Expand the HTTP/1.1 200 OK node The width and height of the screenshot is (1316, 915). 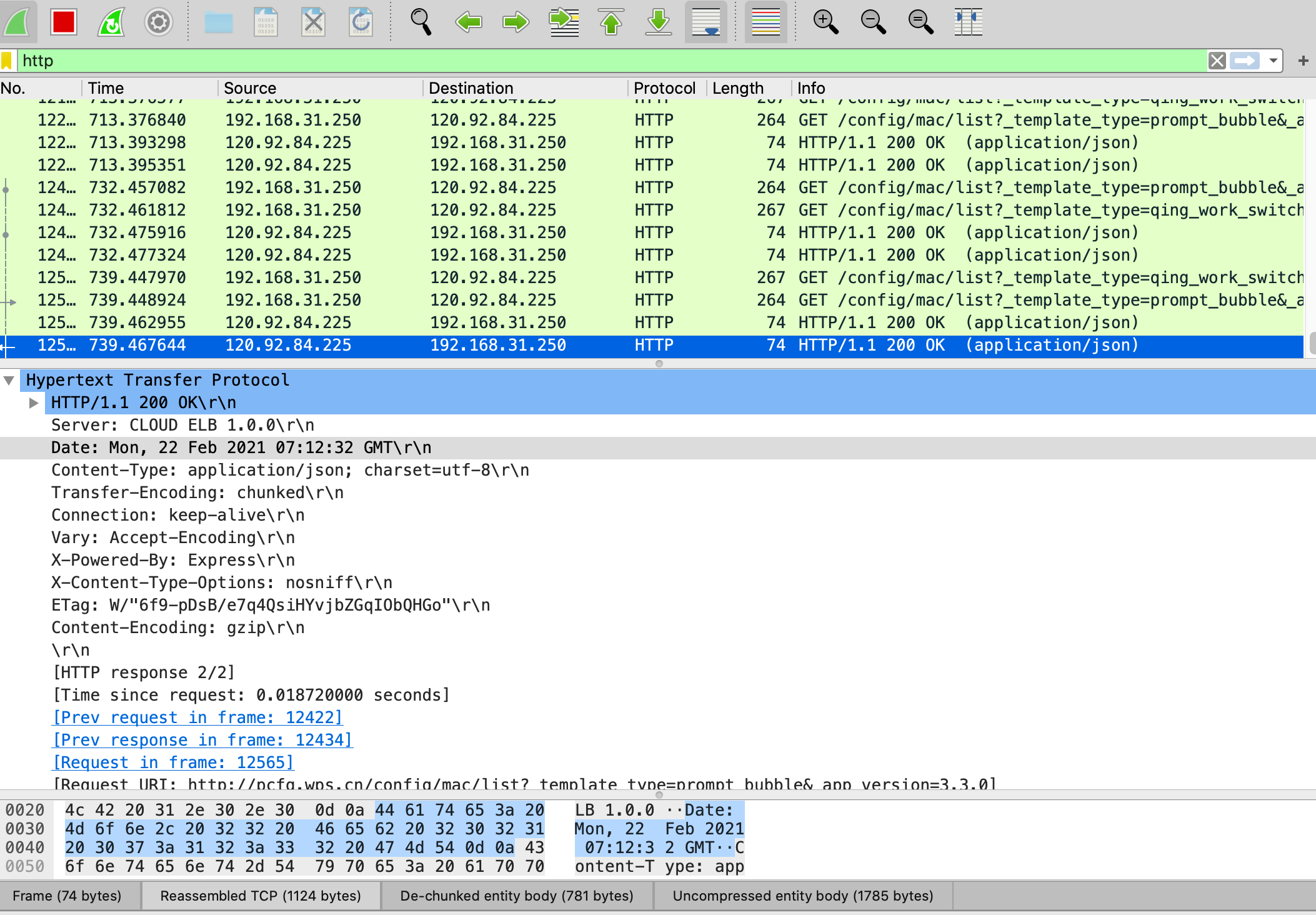pos(34,402)
